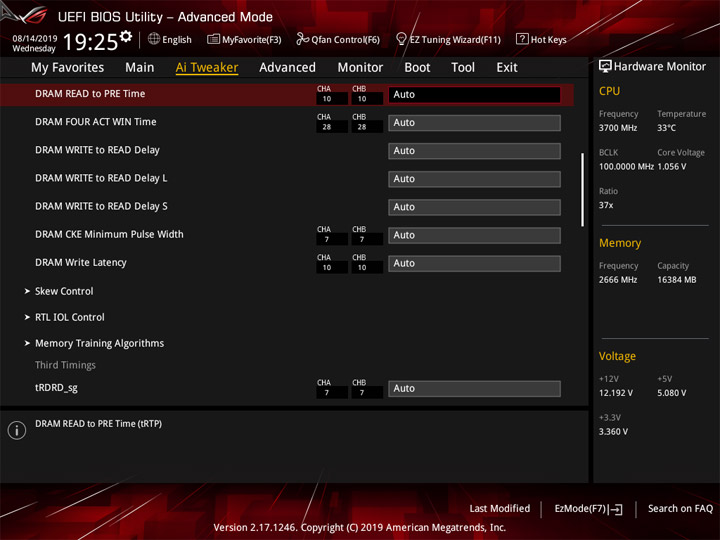Click the 2666 MHz memory frequency

click(x=618, y=280)
